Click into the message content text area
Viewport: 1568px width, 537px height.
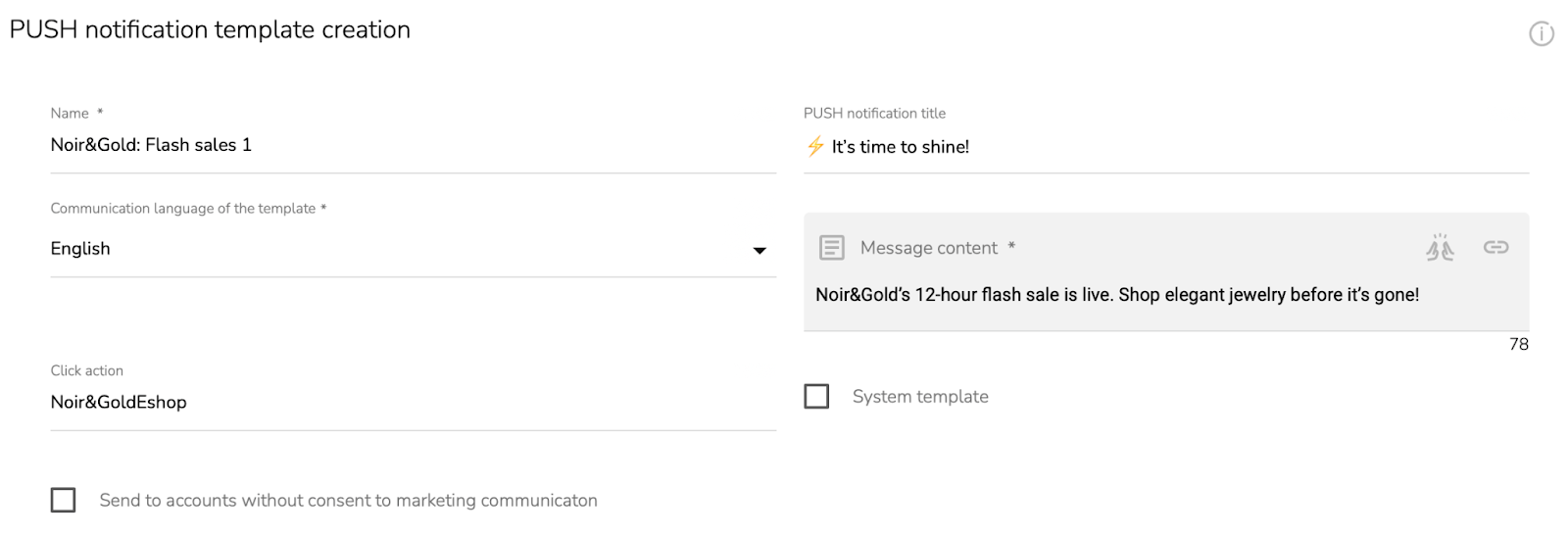[x=1166, y=295]
